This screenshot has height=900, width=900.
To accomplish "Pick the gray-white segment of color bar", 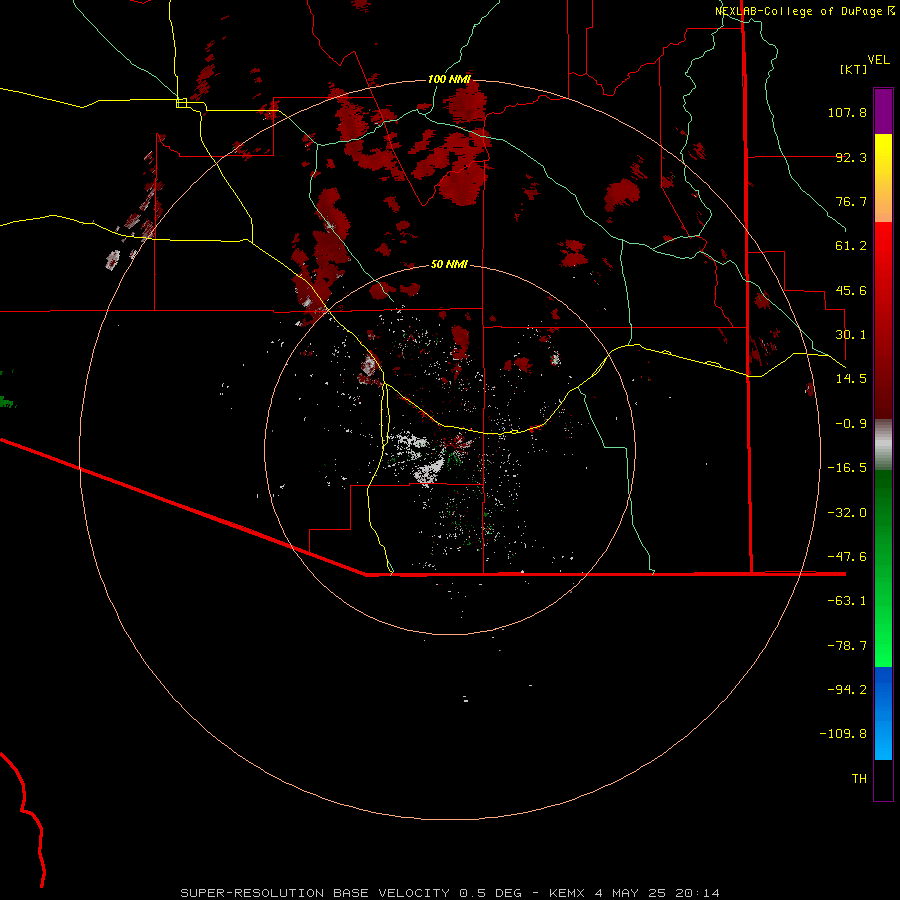I will tap(883, 445).
